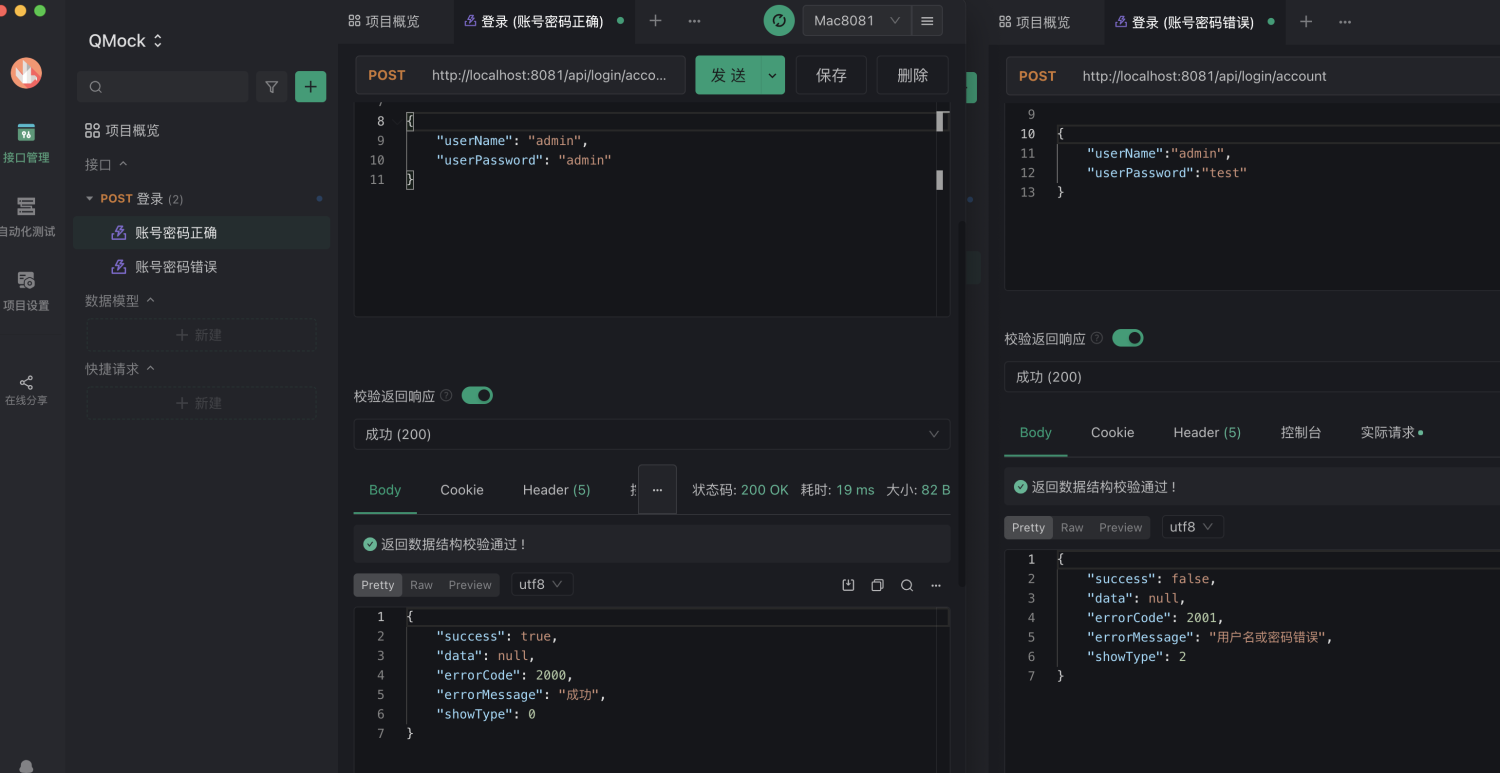Viewport: 1500px width, 773px height.
Task: Collapse the 快捷请求 section
Action: [120, 369]
